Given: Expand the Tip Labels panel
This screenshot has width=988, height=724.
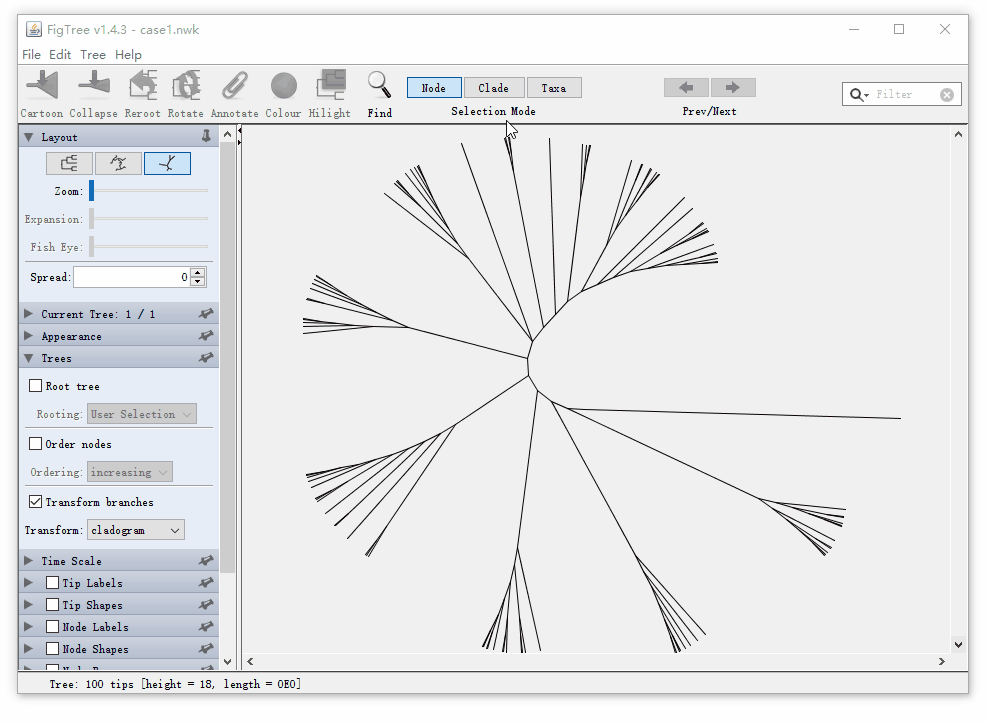Looking at the screenshot, I should [x=28, y=583].
